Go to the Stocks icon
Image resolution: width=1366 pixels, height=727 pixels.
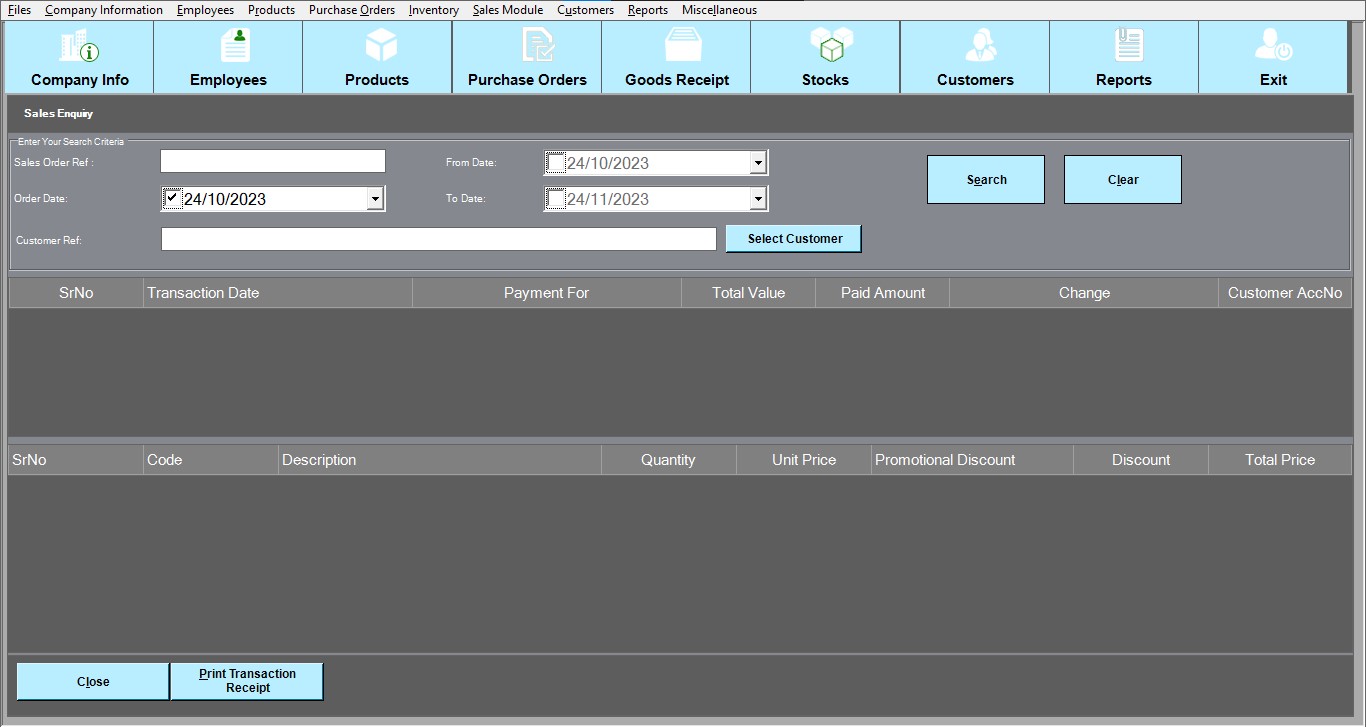[825, 47]
